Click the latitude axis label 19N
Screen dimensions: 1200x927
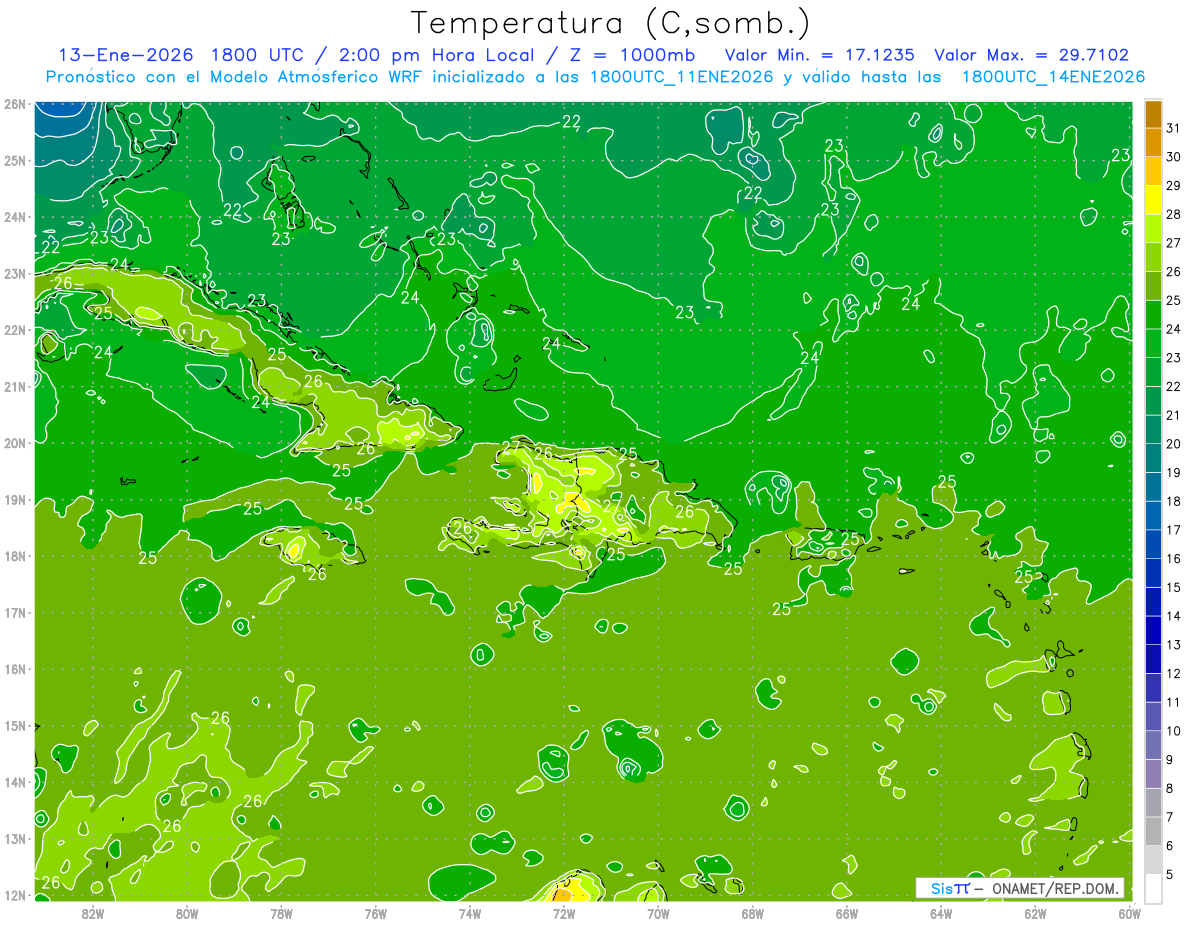14,500
